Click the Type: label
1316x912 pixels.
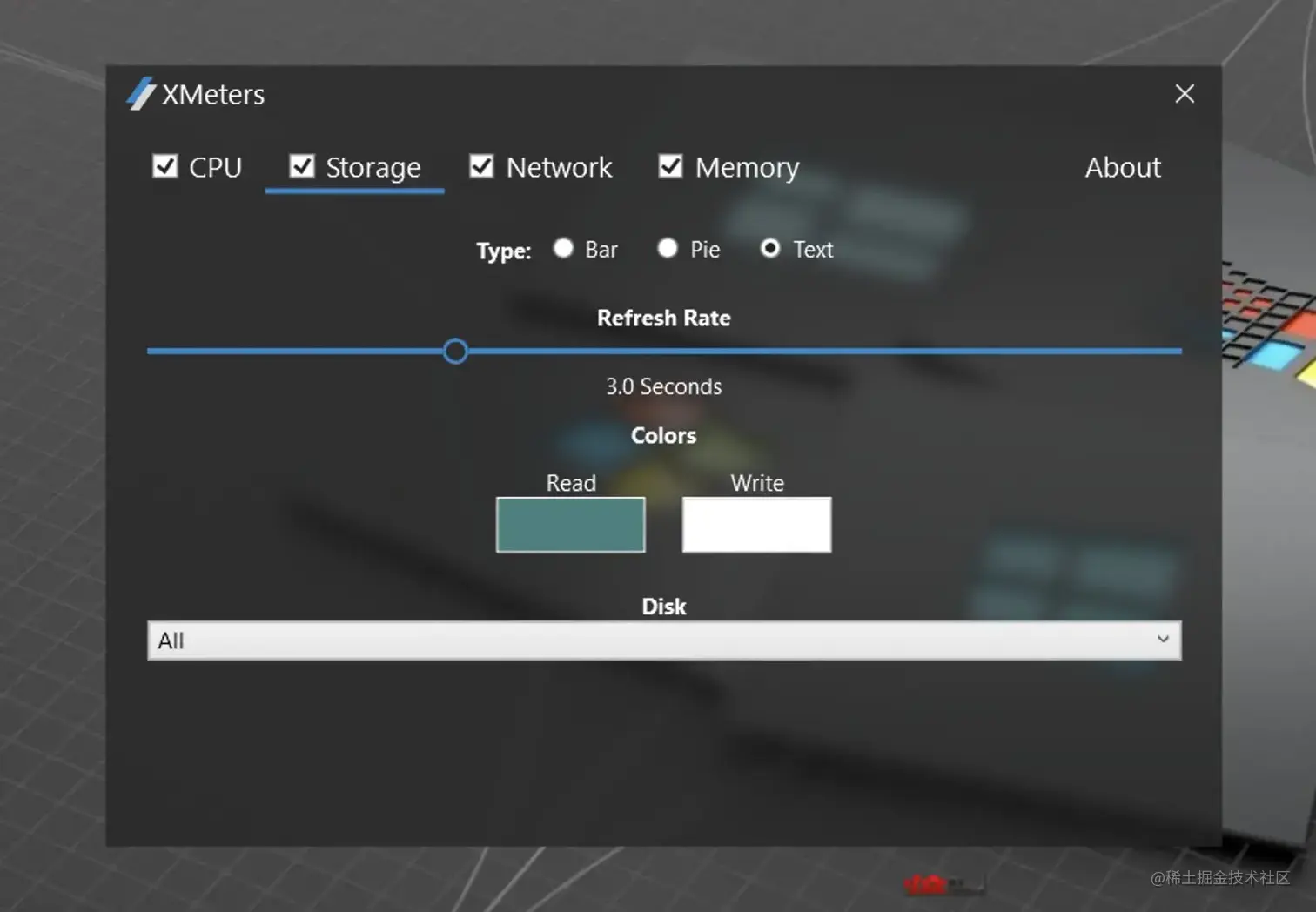(x=503, y=251)
